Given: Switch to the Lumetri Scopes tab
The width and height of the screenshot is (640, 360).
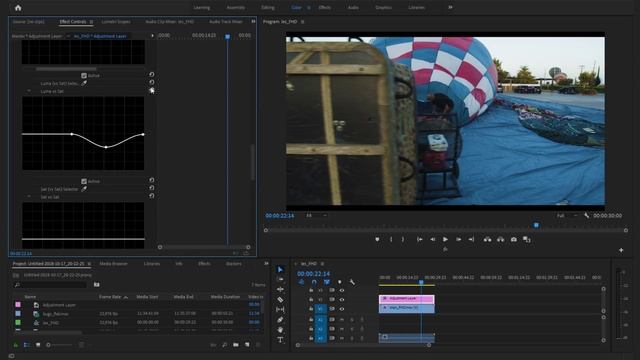Looking at the screenshot, I should [116, 22].
